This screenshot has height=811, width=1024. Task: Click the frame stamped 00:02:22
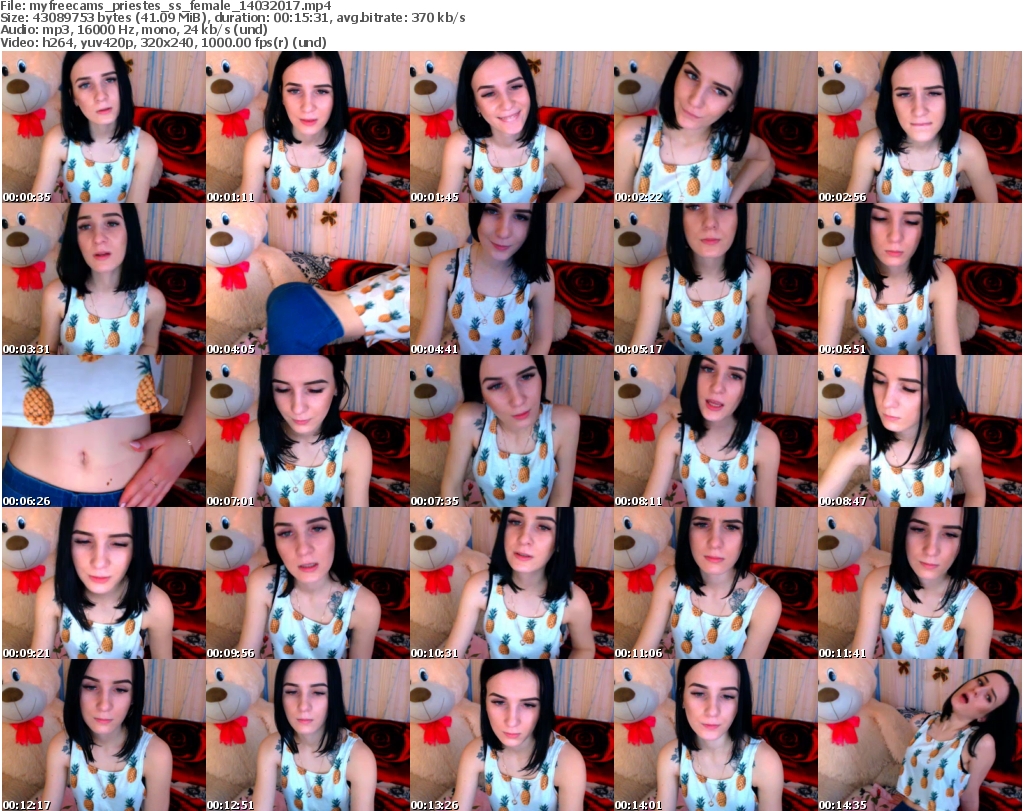point(716,127)
